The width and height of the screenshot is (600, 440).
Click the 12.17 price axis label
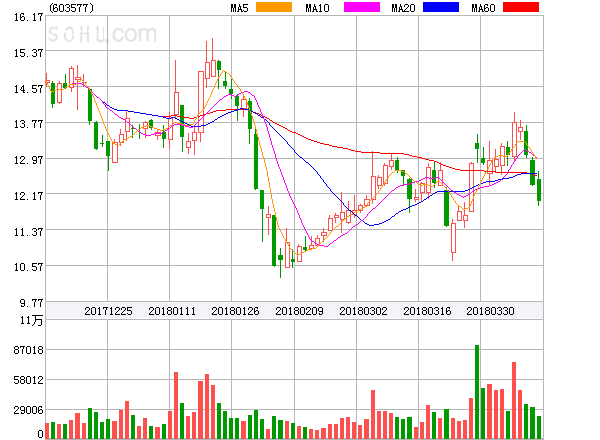pyautogui.click(x=28, y=196)
